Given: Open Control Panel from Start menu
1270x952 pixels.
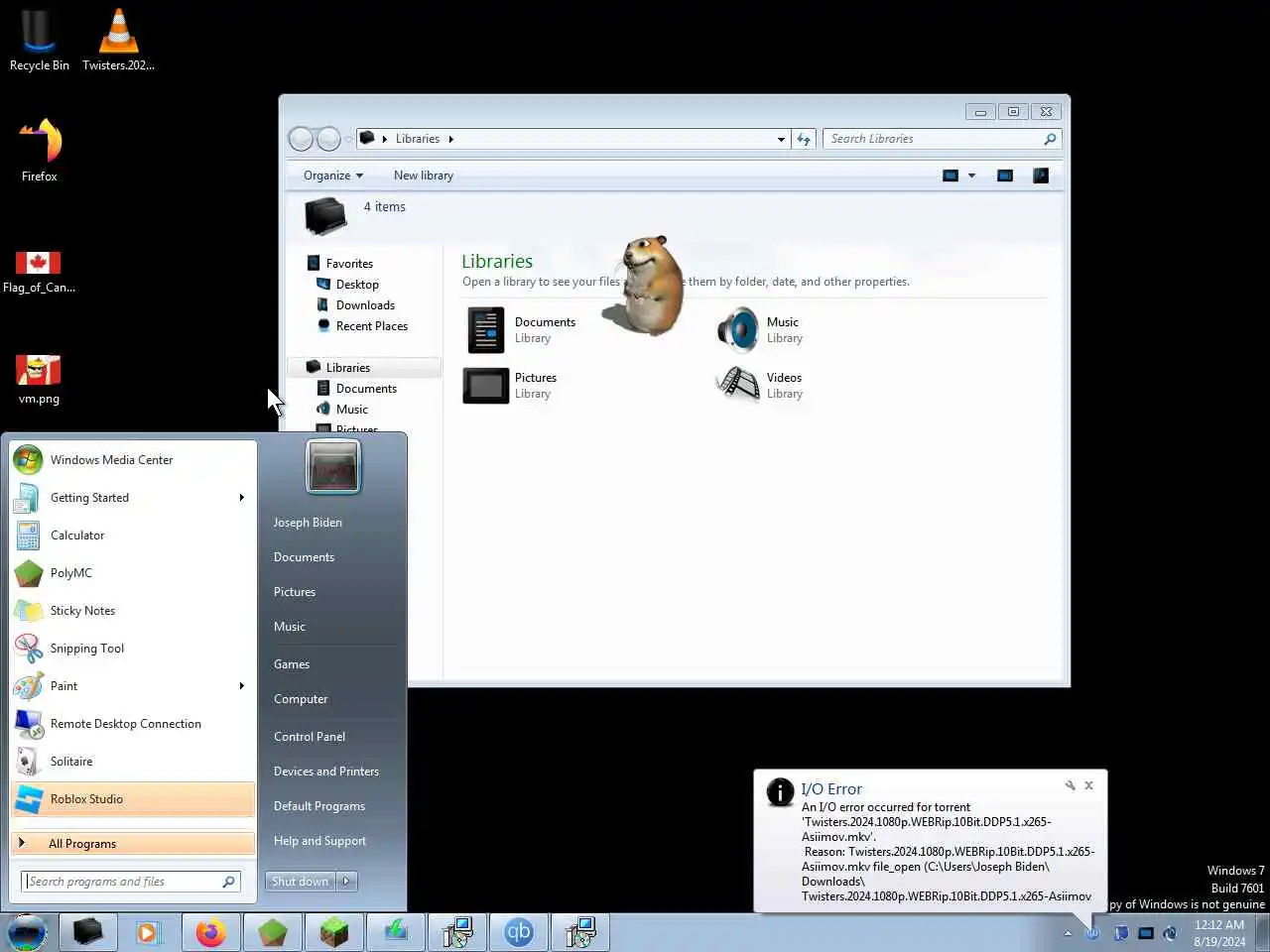Looking at the screenshot, I should pyautogui.click(x=310, y=737).
